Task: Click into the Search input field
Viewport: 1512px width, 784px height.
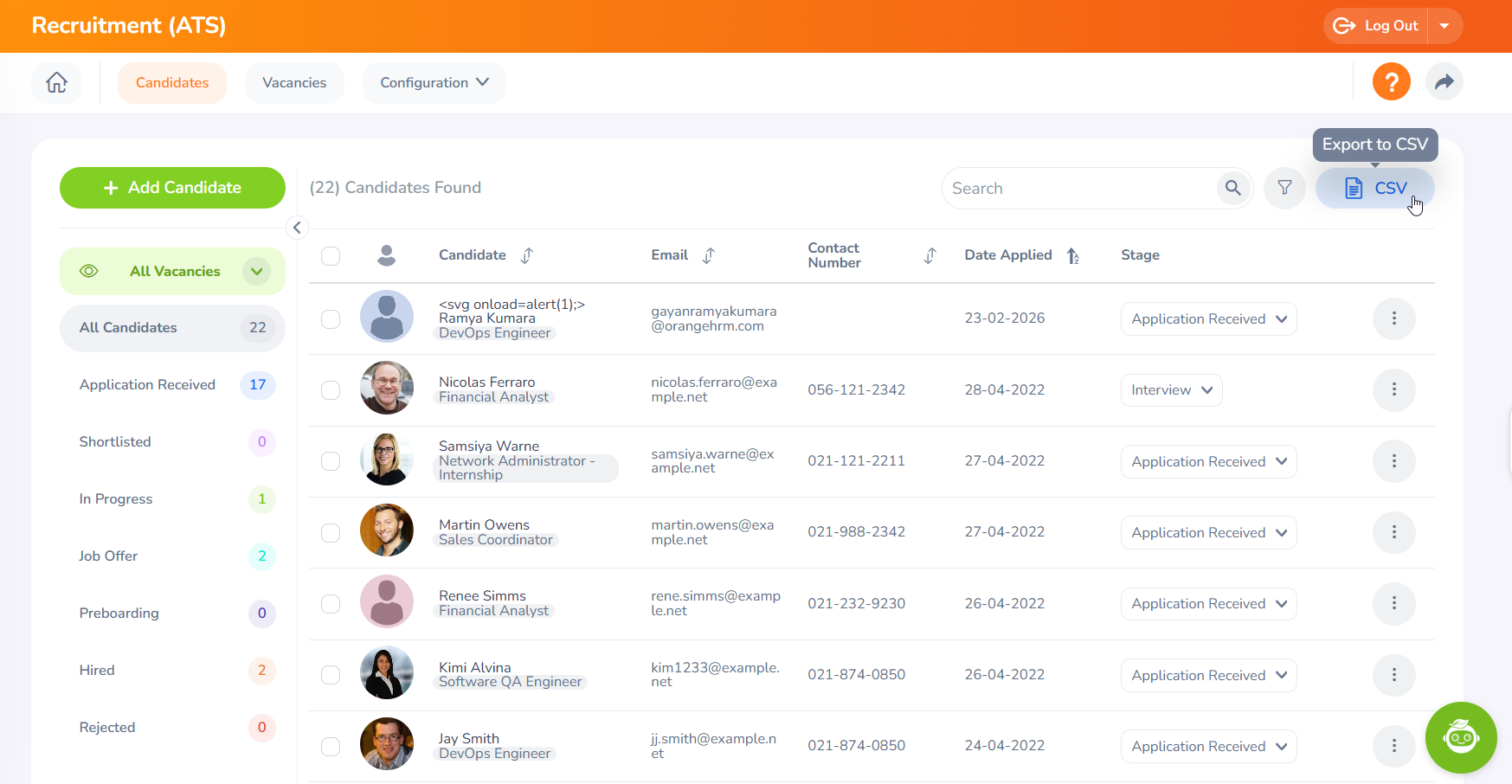Action: (1078, 189)
